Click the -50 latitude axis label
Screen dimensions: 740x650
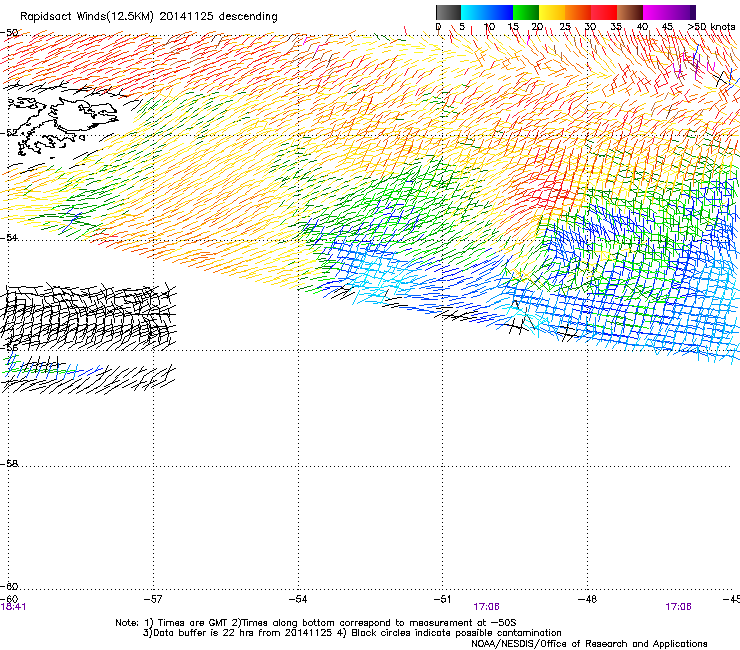(9, 33)
